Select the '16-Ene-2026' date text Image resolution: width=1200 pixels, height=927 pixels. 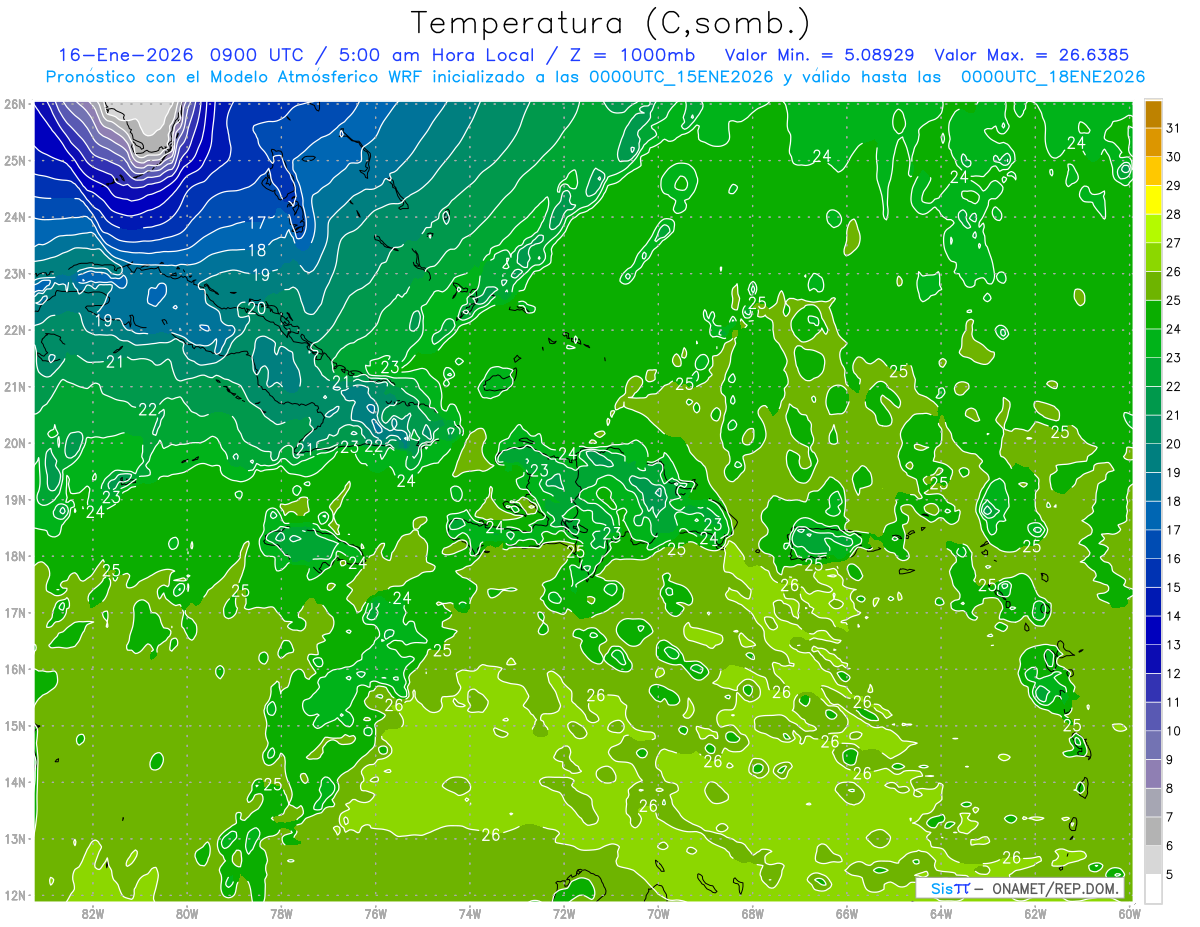pos(125,55)
